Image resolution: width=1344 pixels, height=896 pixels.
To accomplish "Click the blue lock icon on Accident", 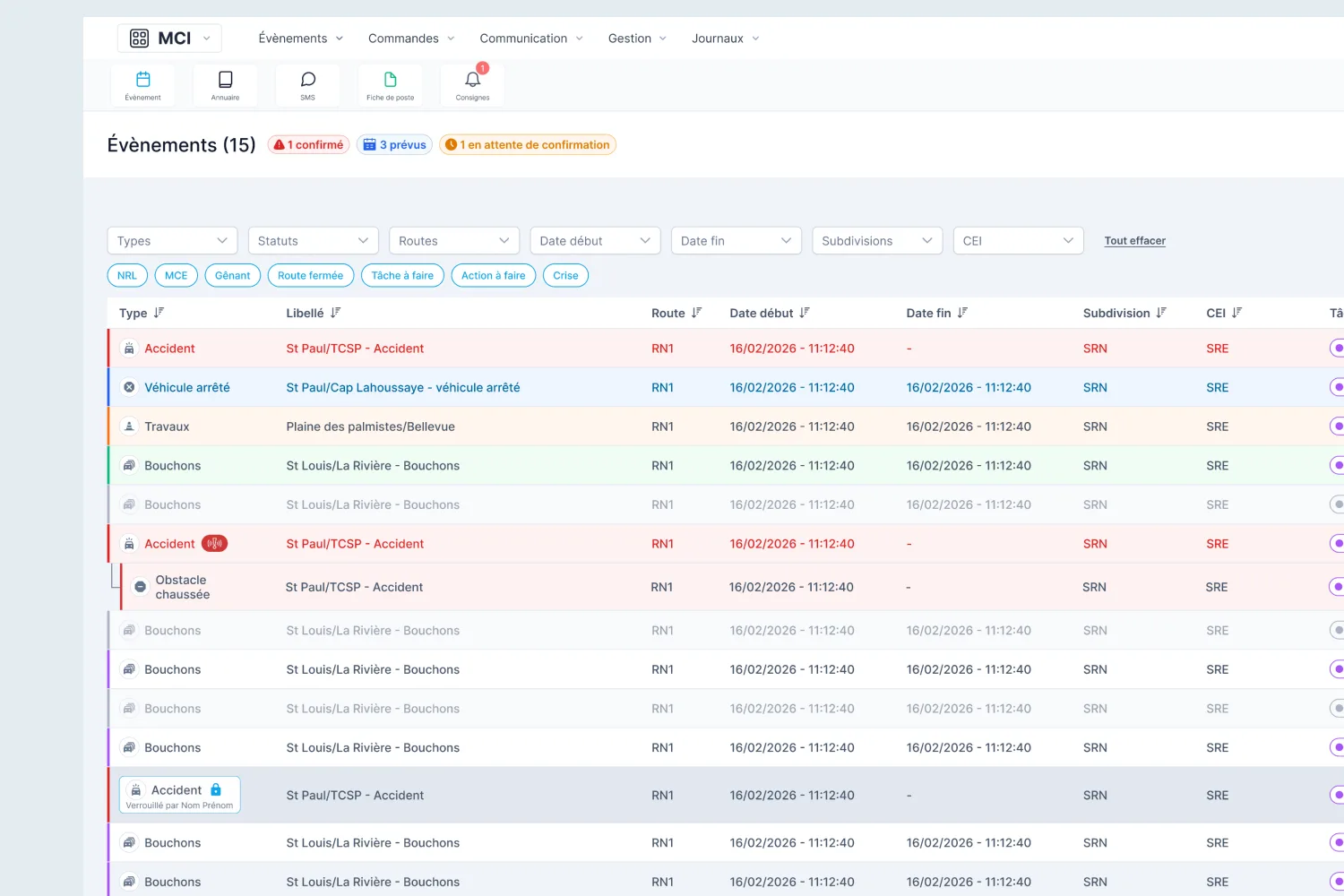I will pos(216,789).
